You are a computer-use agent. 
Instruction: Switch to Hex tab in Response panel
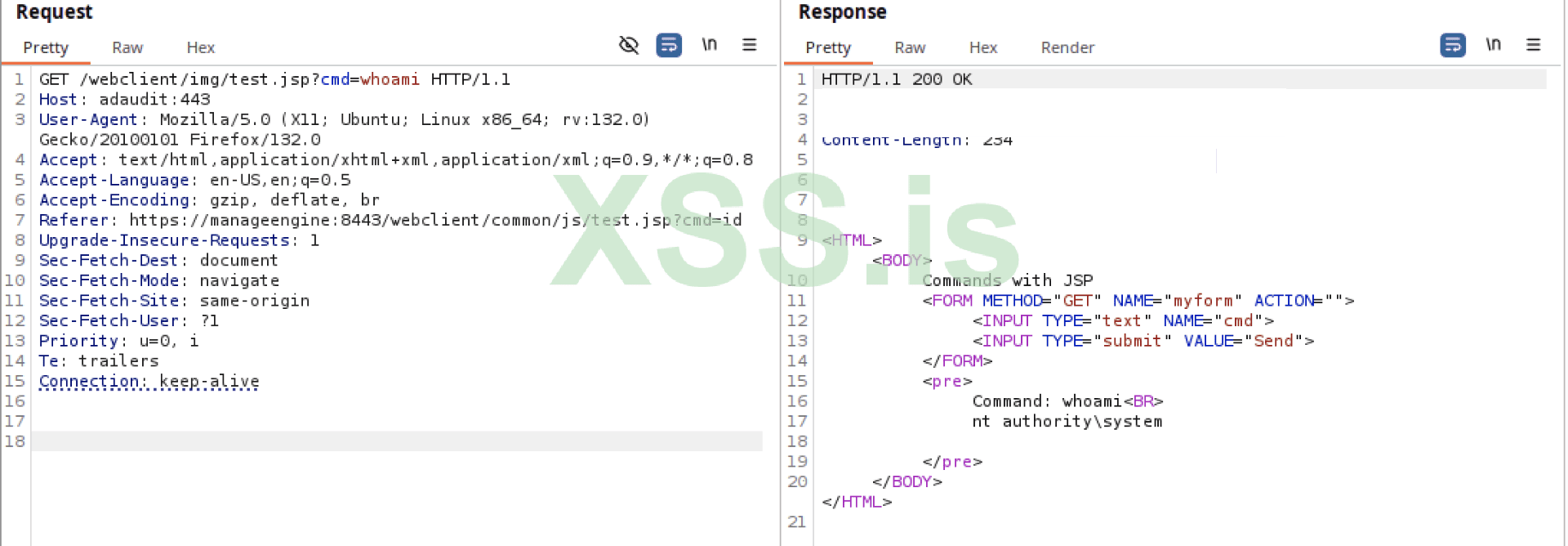pos(983,47)
